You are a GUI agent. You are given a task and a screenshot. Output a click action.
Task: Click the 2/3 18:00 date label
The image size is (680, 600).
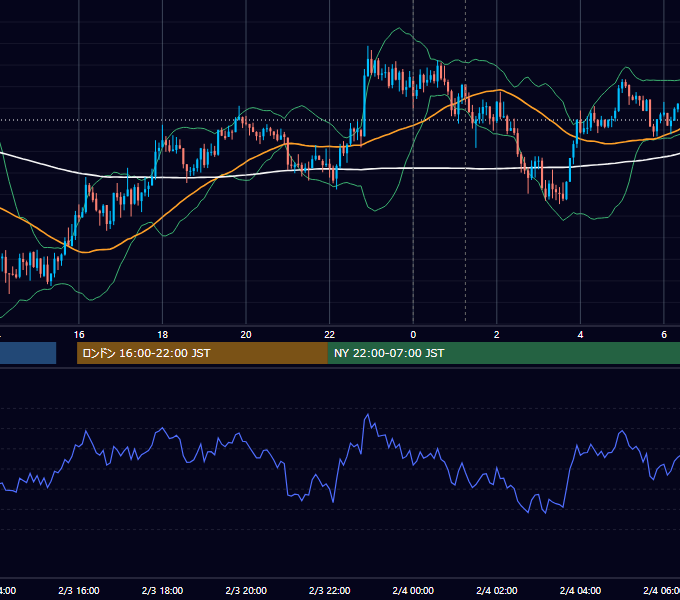point(162,590)
